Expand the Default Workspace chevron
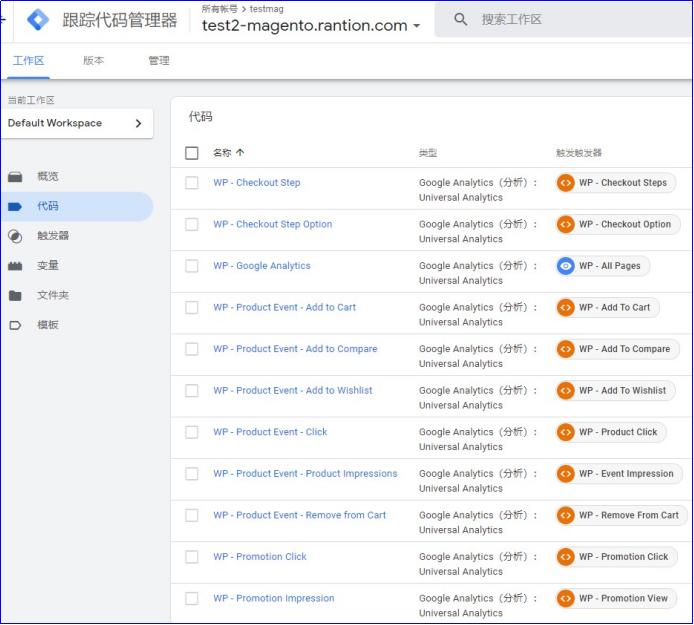The height and width of the screenshot is (625, 694). point(138,123)
